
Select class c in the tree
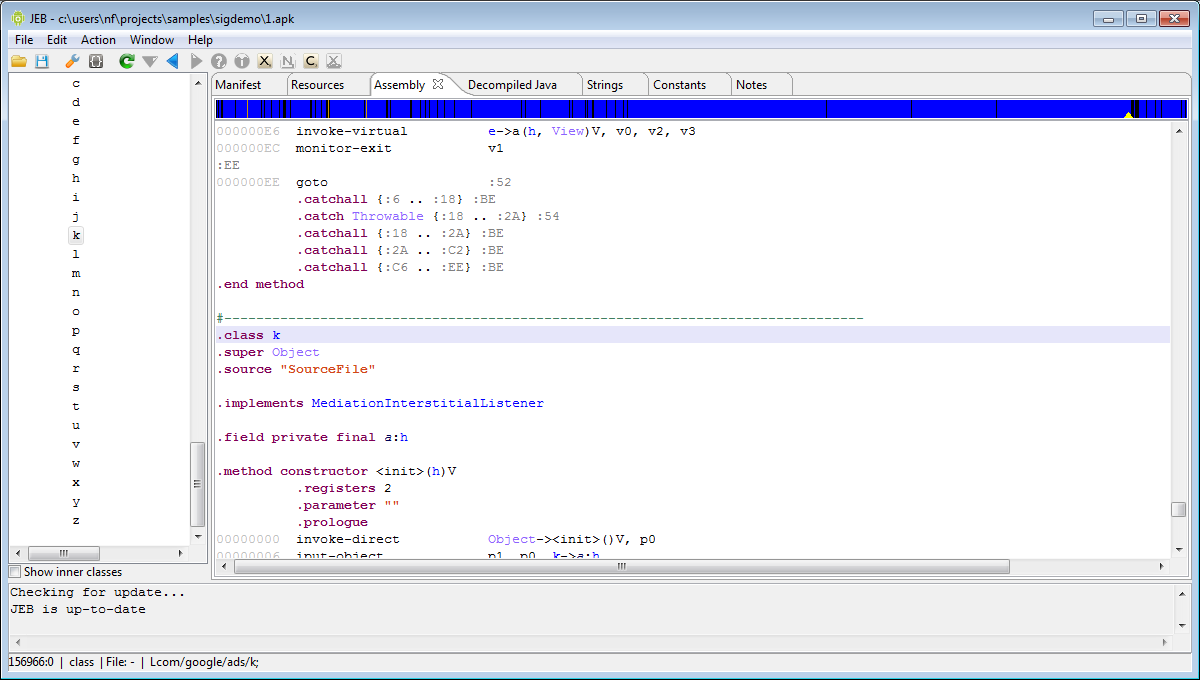(76, 84)
